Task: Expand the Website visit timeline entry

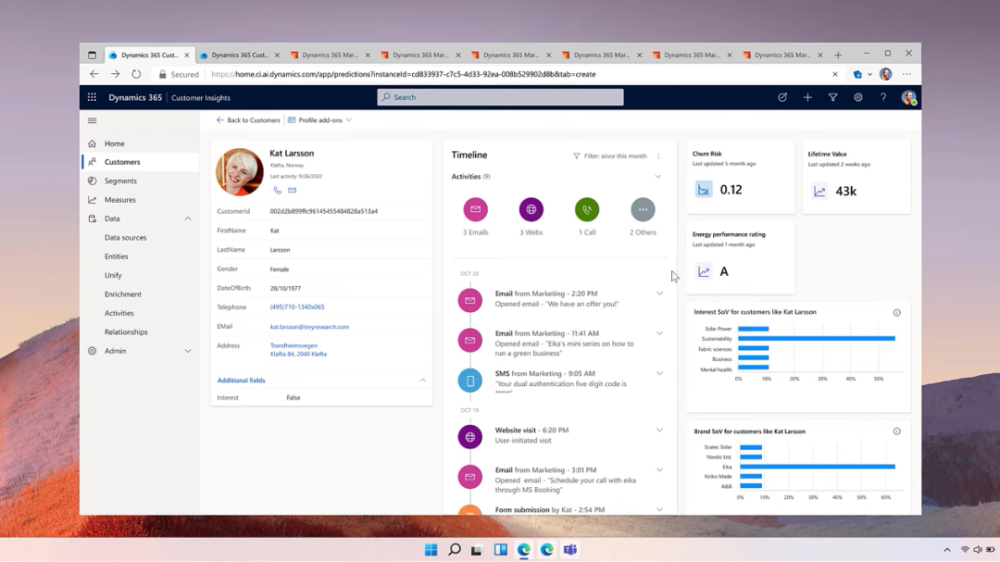Action: coord(659,430)
